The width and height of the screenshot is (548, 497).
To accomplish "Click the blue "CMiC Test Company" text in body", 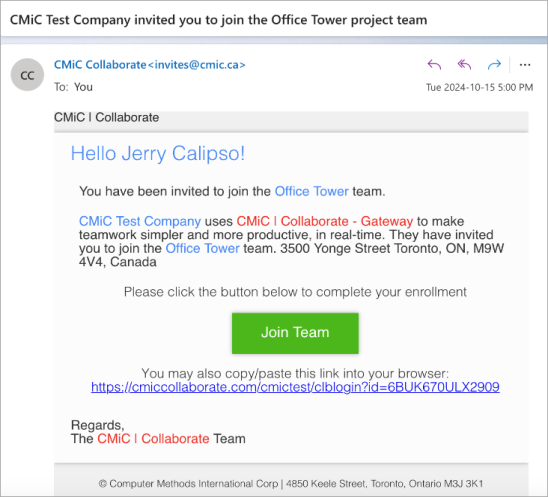I will (x=140, y=221).
